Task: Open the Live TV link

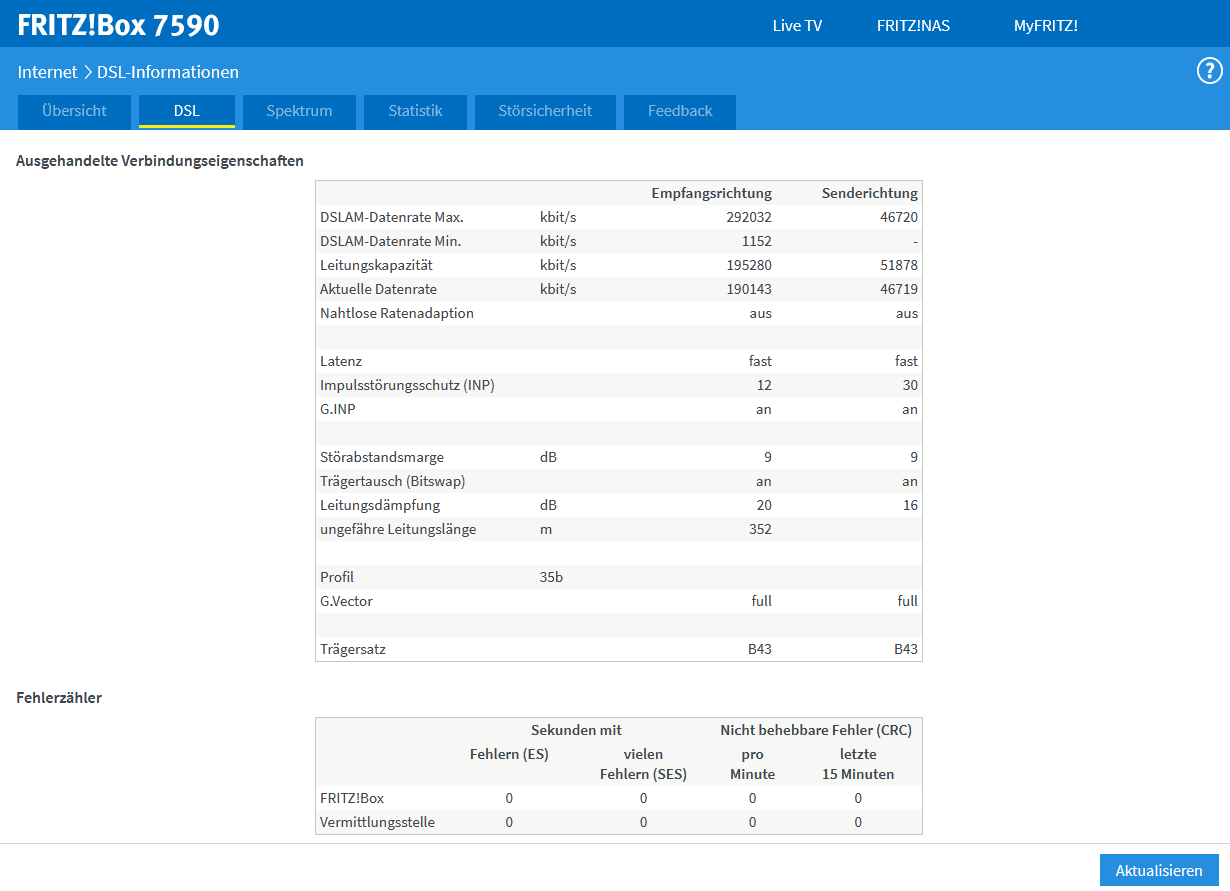Action: click(x=797, y=26)
